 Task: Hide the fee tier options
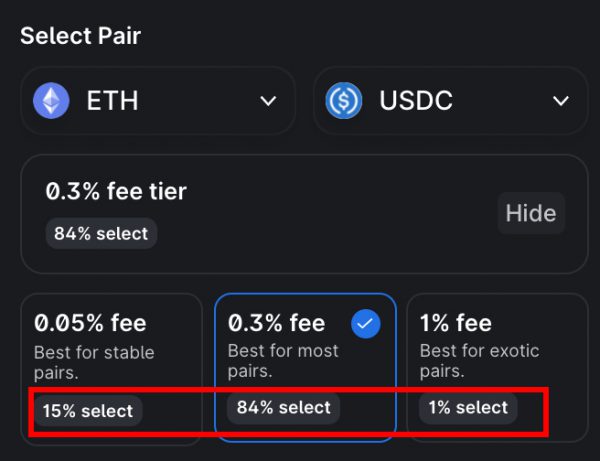(530, 213)
